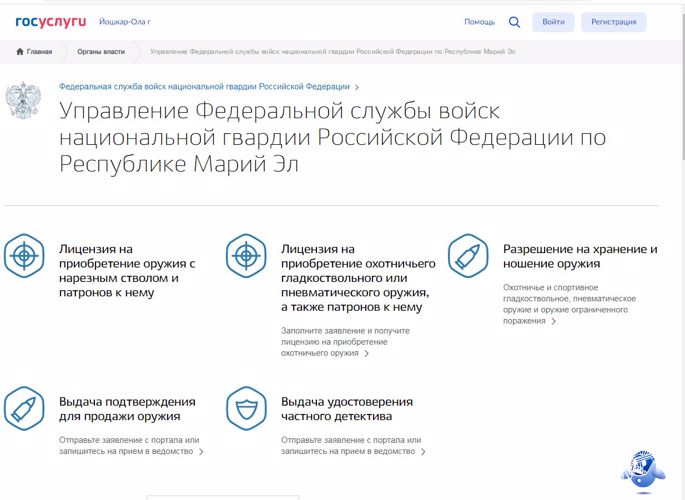685x500 pixels.
Task: Click chevron after ограниченного поражения description
Action: pyautogui.click(x=554, y=321)
